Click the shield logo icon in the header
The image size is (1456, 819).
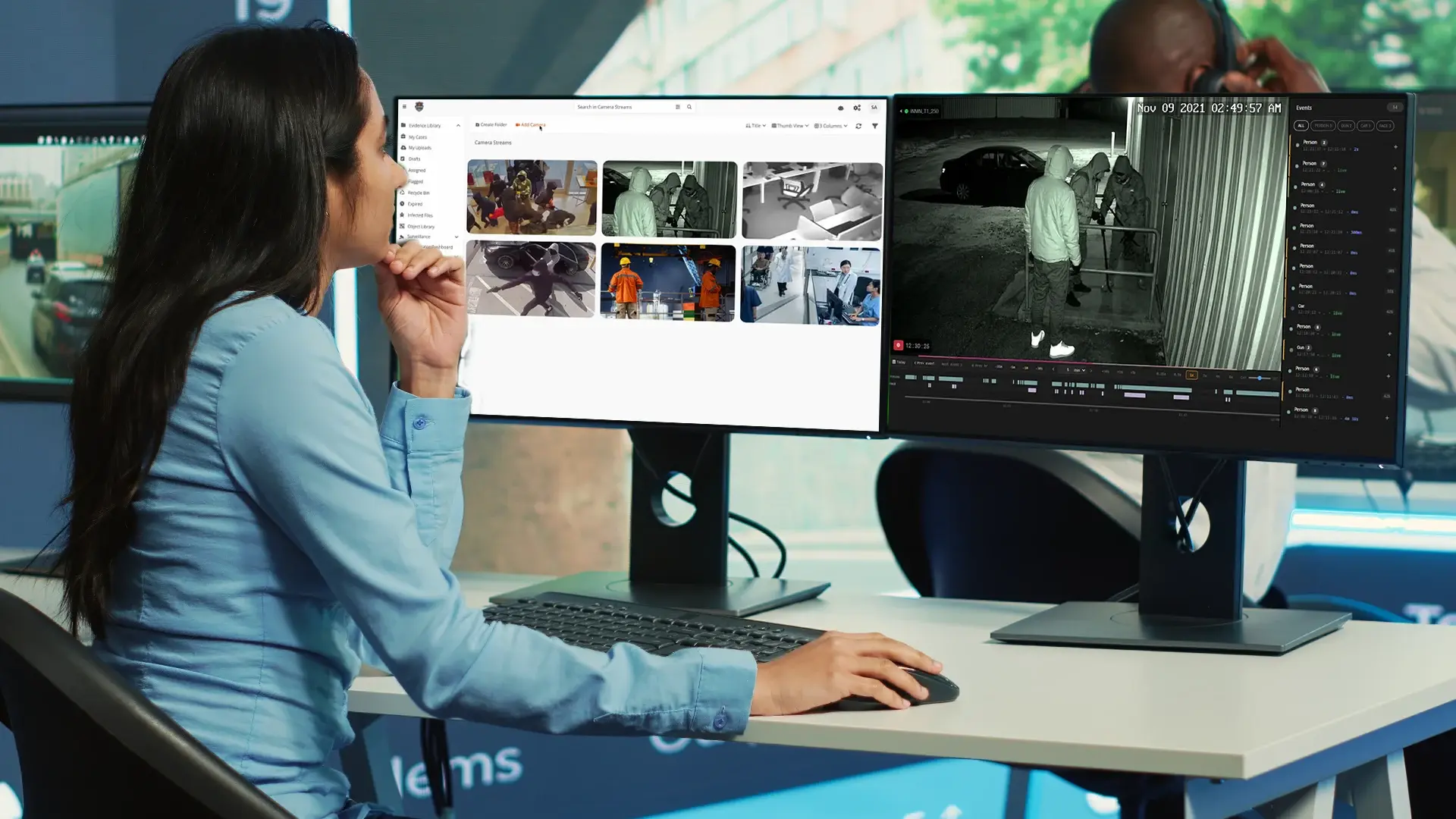point(419,107)
